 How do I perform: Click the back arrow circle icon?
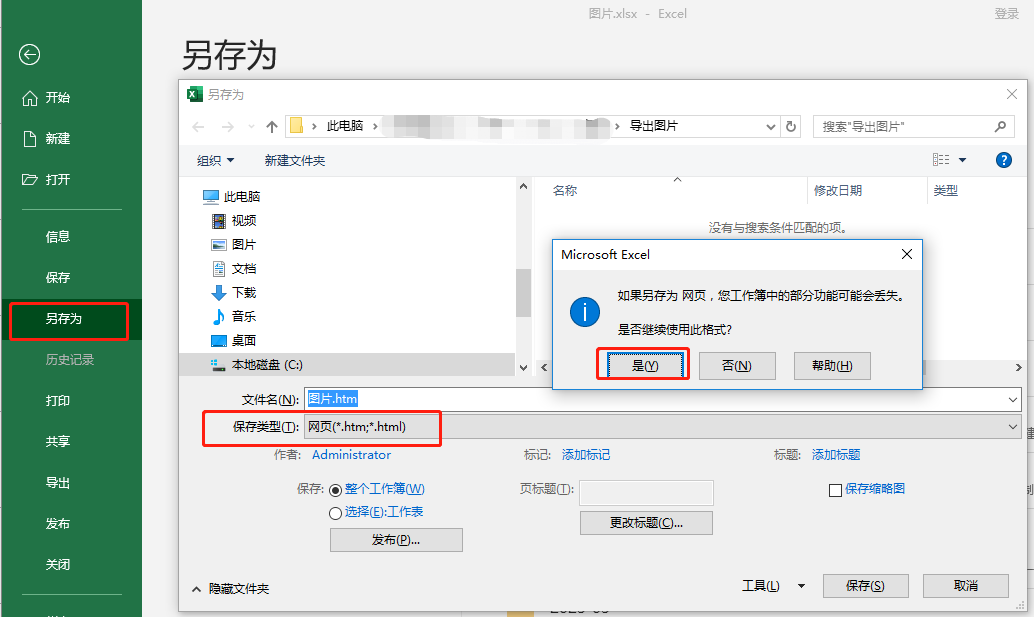[29, 55]
